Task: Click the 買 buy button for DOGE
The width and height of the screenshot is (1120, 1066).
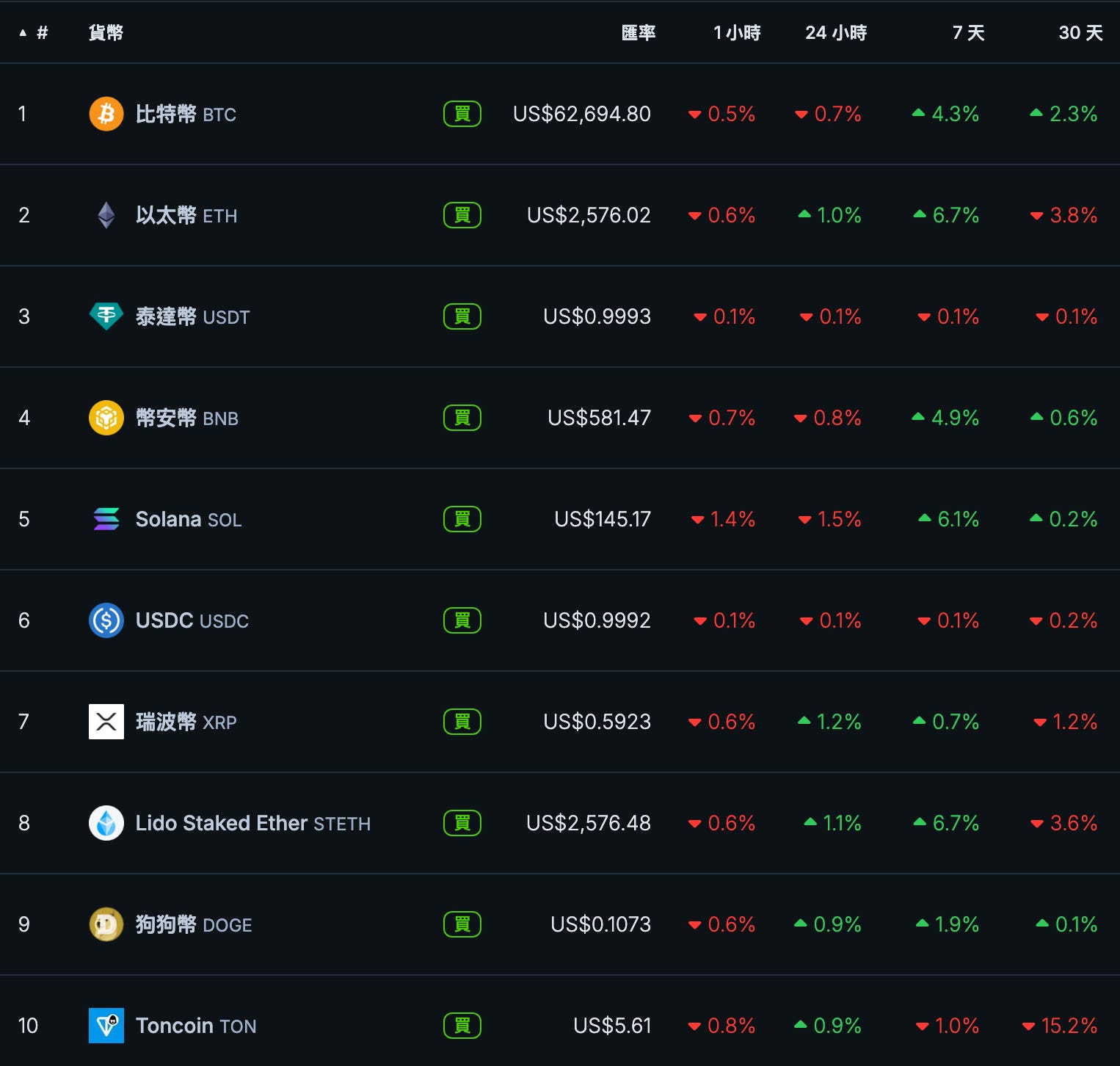Action: coord(462,924)
